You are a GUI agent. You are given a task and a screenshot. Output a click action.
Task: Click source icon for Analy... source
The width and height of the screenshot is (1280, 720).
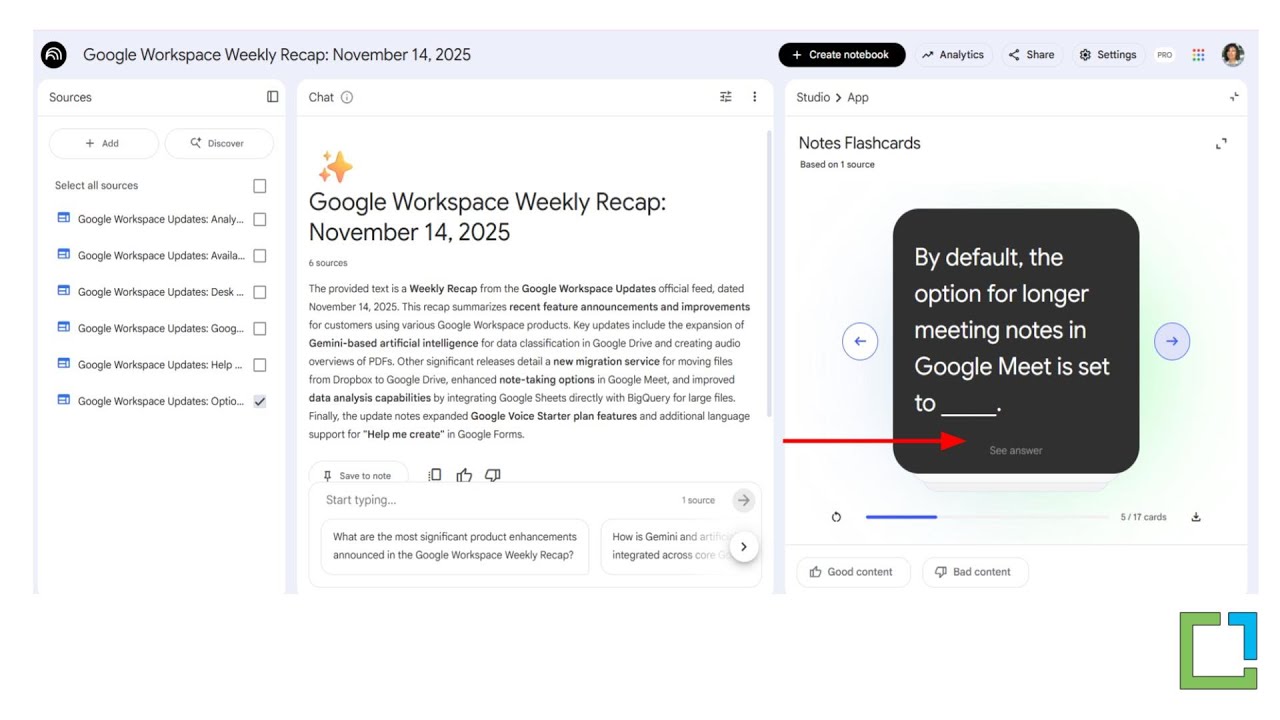point(64,218)
